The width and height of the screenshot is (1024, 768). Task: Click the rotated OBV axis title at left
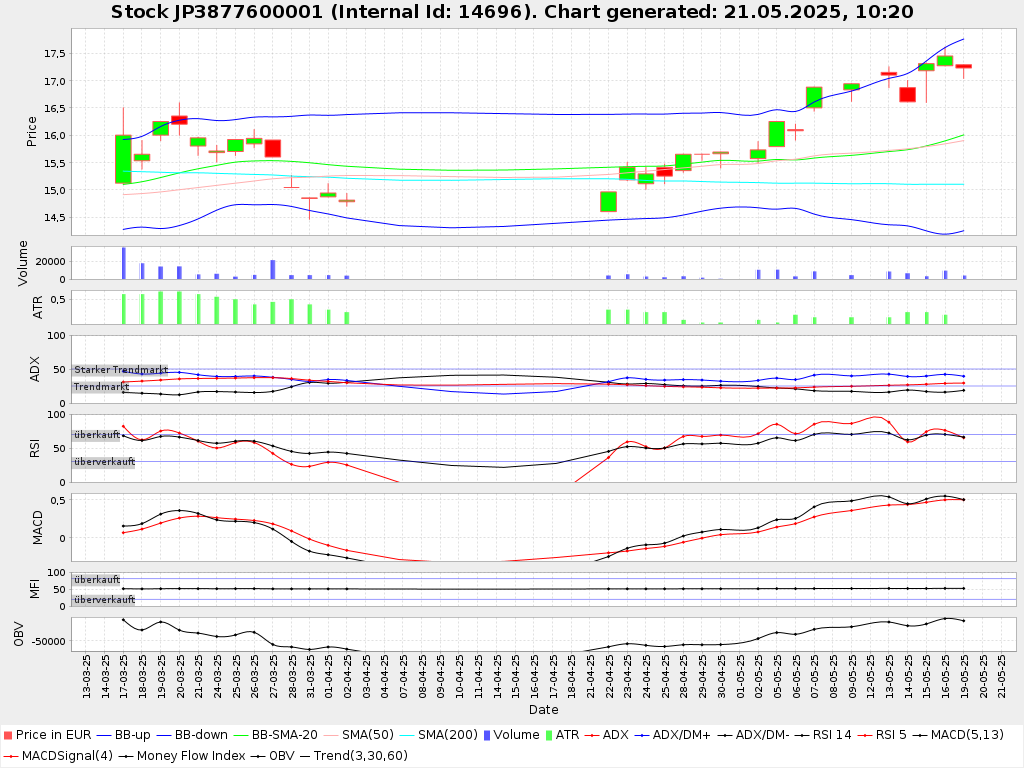click(18, 633)
